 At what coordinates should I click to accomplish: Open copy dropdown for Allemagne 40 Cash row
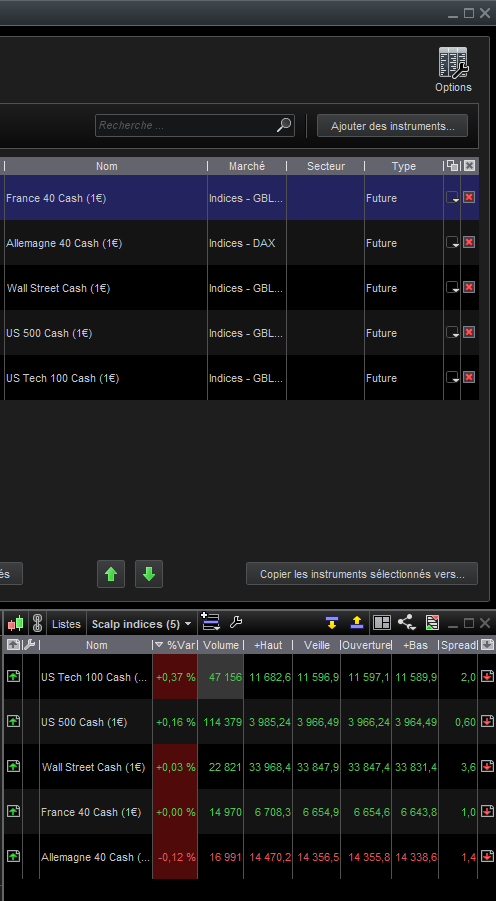(452, 242)
